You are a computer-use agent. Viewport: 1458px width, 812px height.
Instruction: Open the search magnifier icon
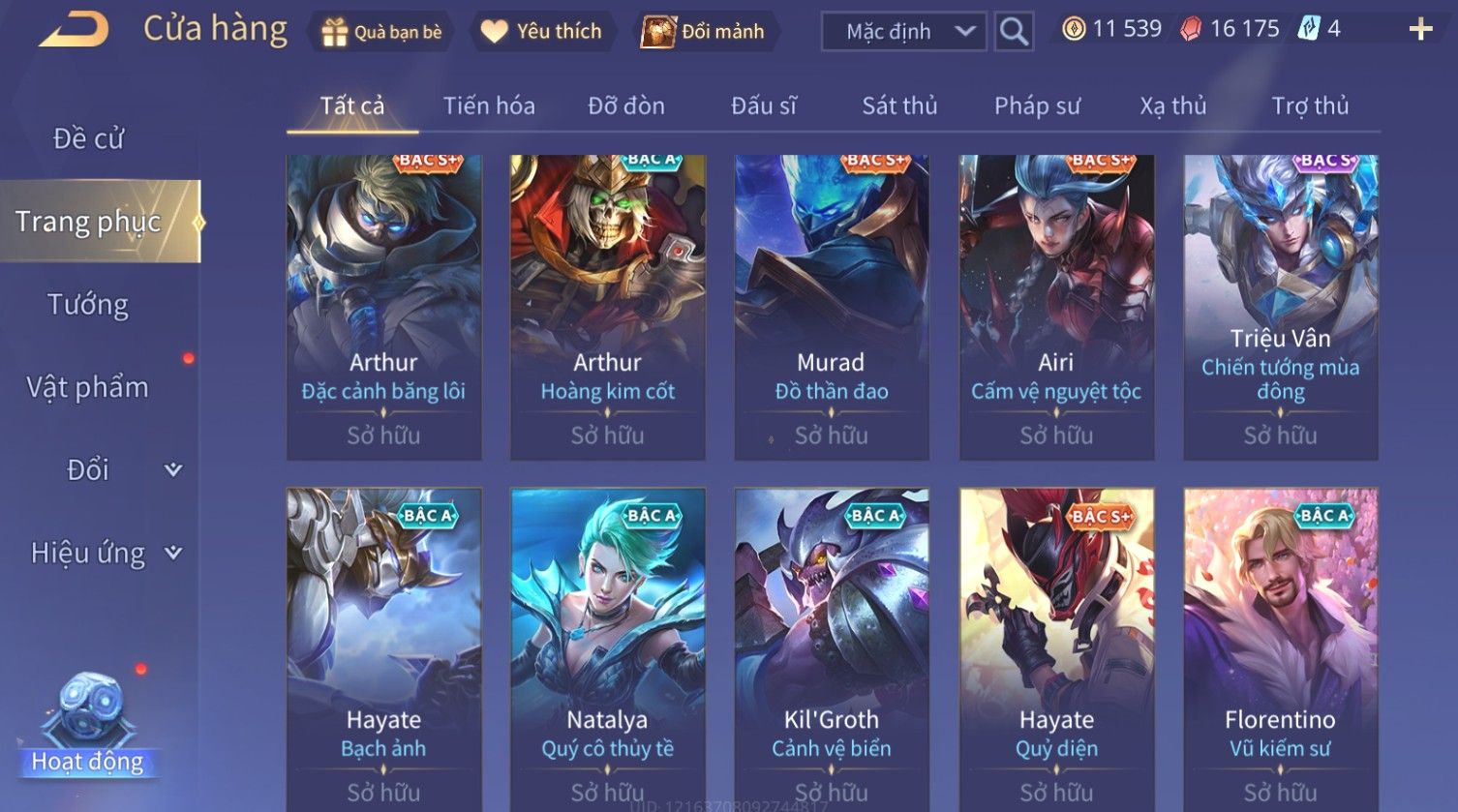click(x=1014, y=31)
